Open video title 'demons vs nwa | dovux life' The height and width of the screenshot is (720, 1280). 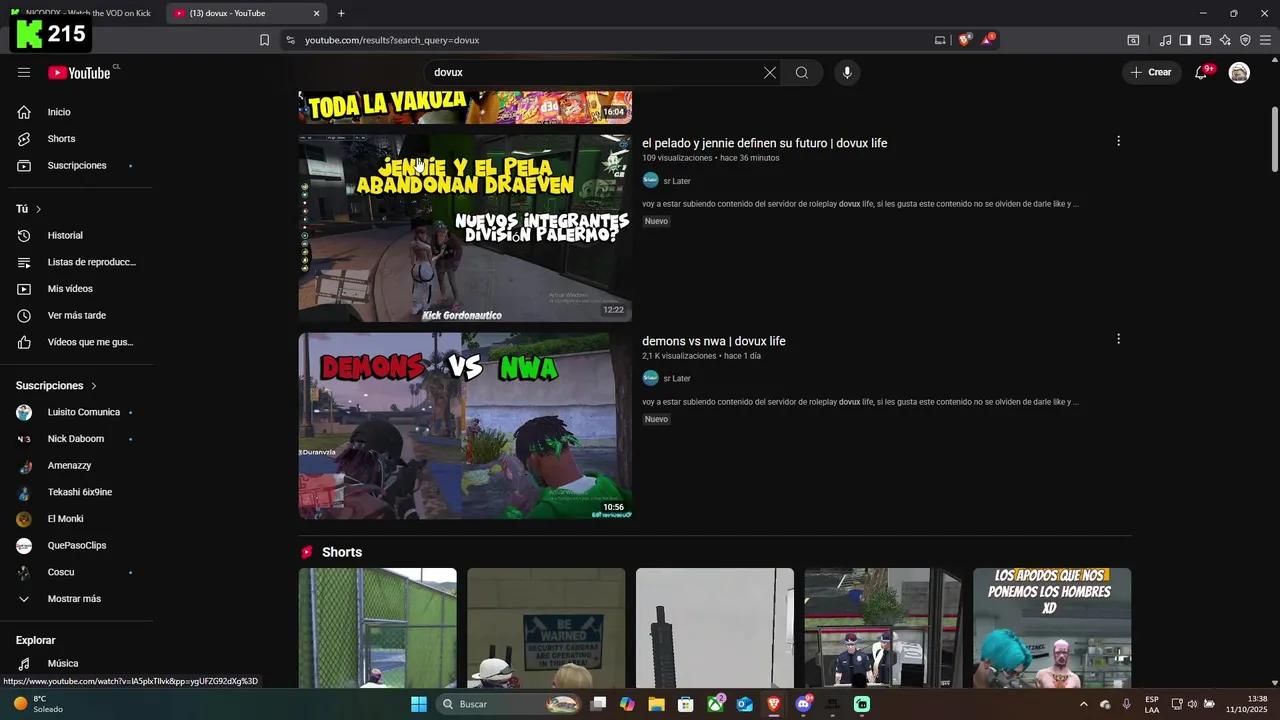click(714, 341)
